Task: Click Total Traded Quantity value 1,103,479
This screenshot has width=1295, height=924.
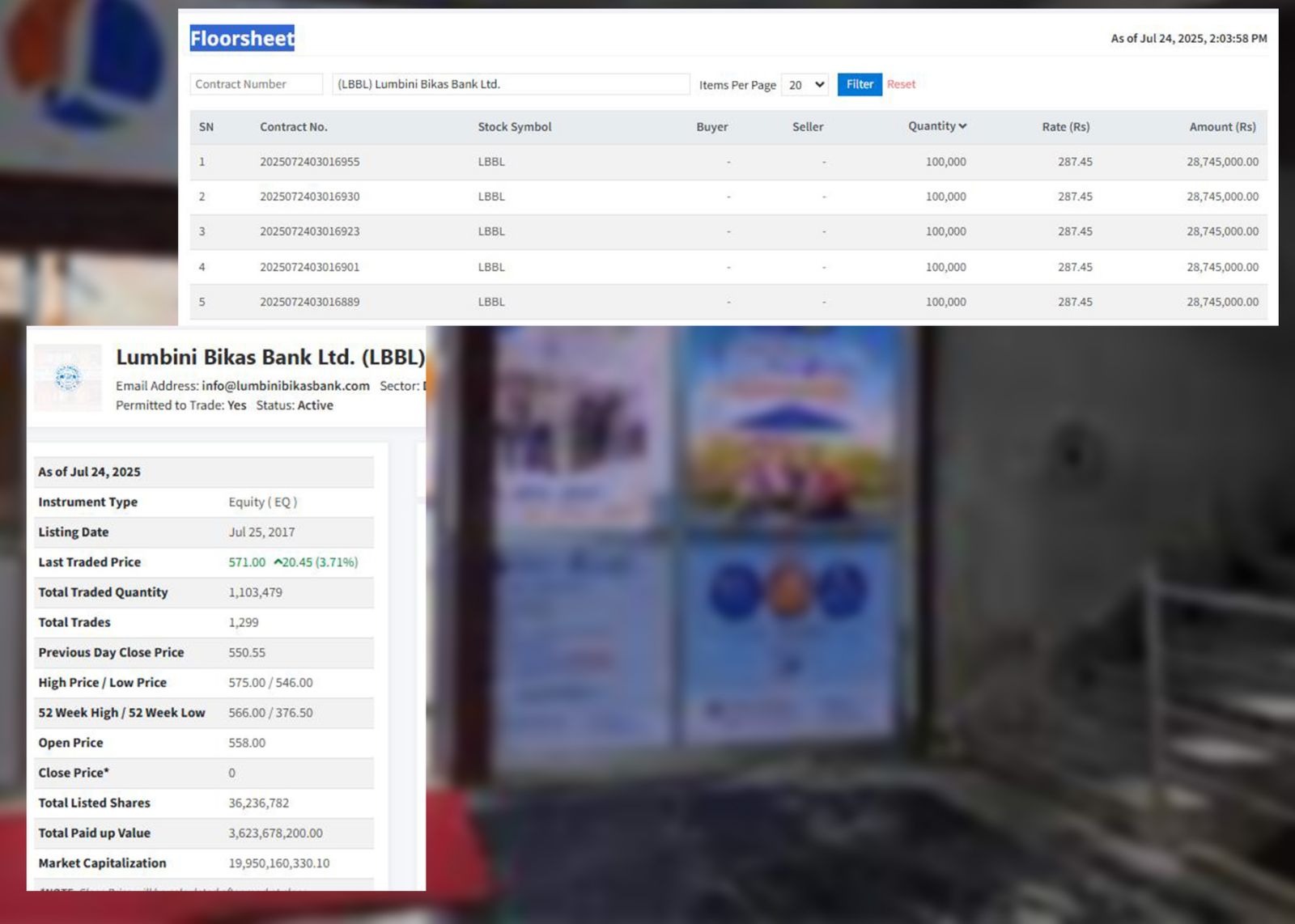Action: (255, 592)
